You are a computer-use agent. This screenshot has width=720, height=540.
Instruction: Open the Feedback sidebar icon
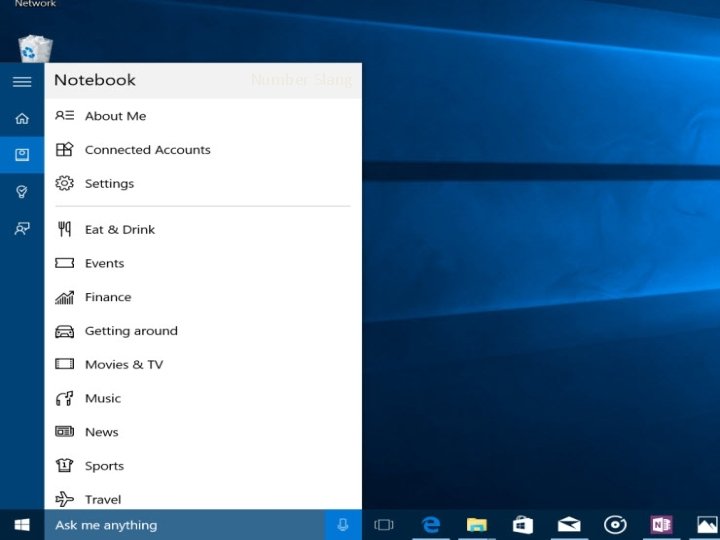22,228
